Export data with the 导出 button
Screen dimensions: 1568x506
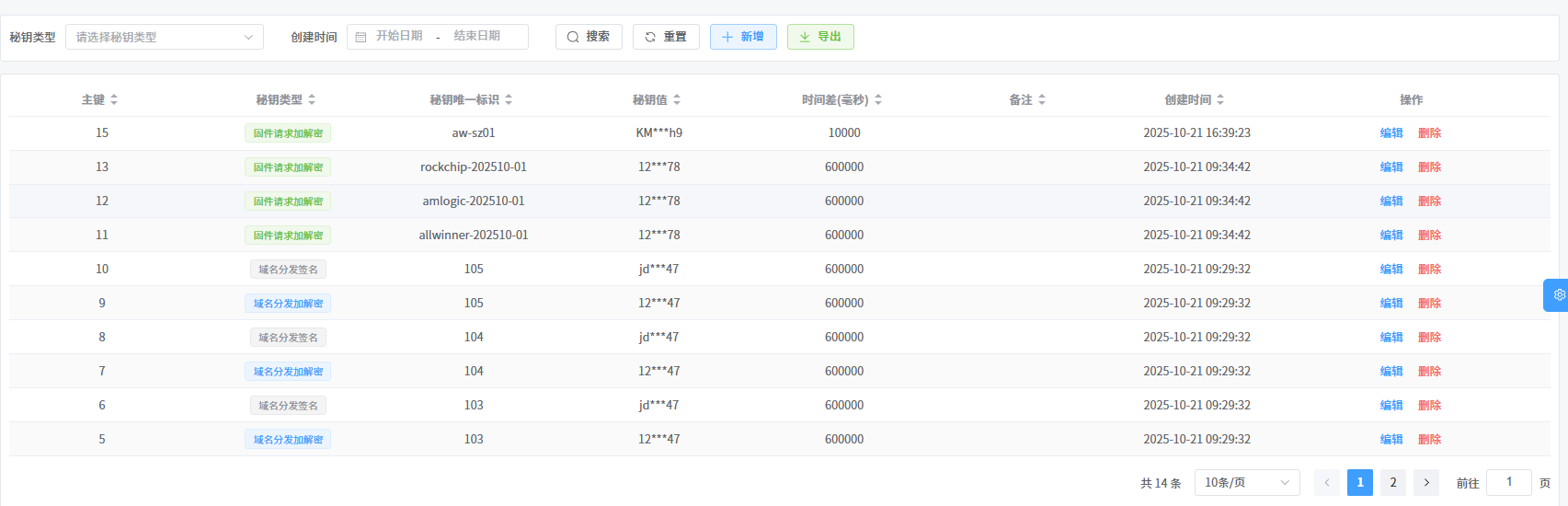[820, 37]
